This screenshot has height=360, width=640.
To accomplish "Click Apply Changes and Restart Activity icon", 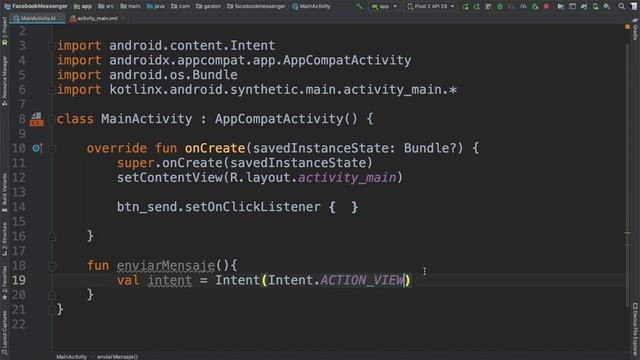I will [477, 6].
